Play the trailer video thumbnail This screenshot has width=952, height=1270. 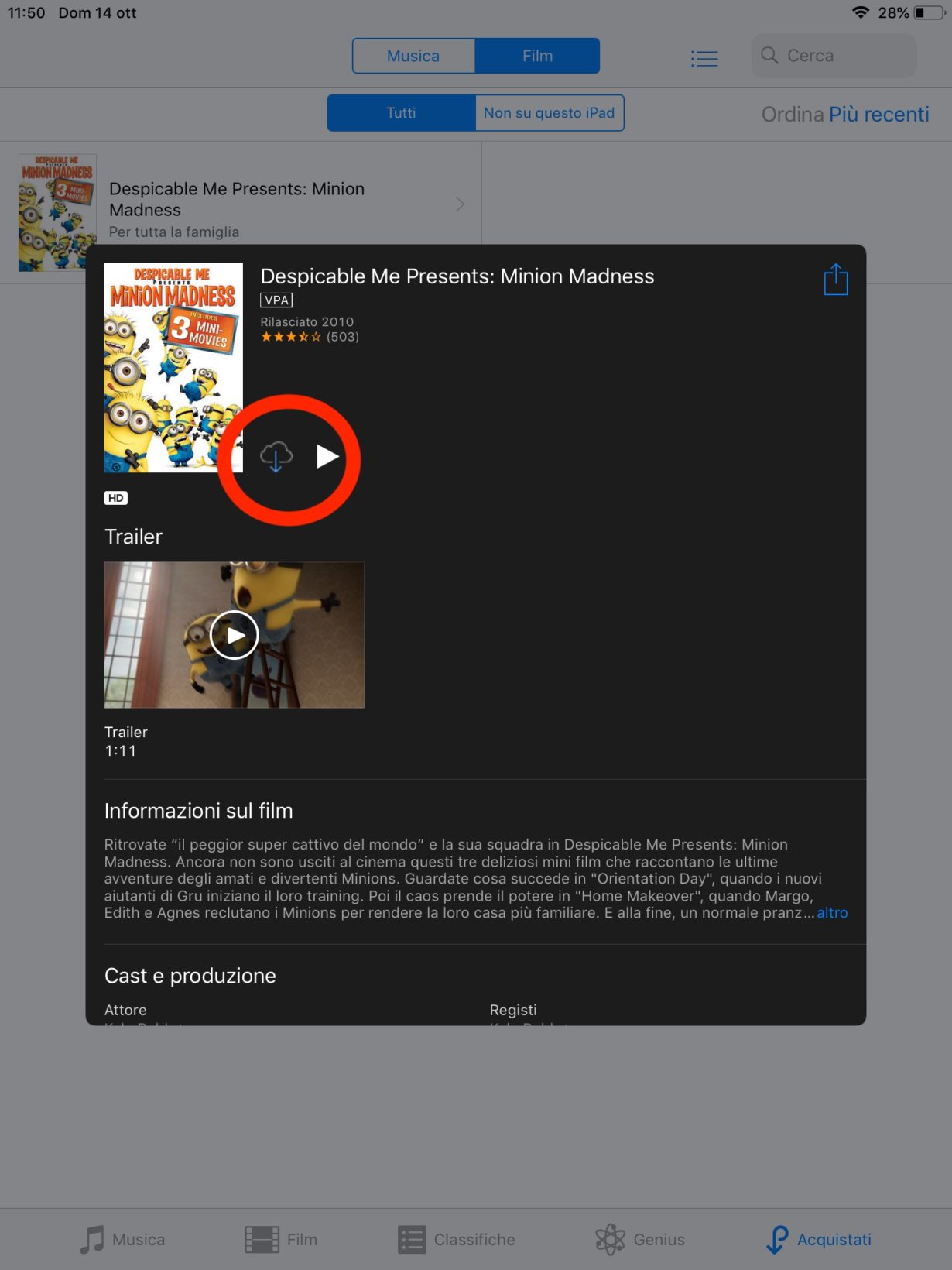(234, 635)
